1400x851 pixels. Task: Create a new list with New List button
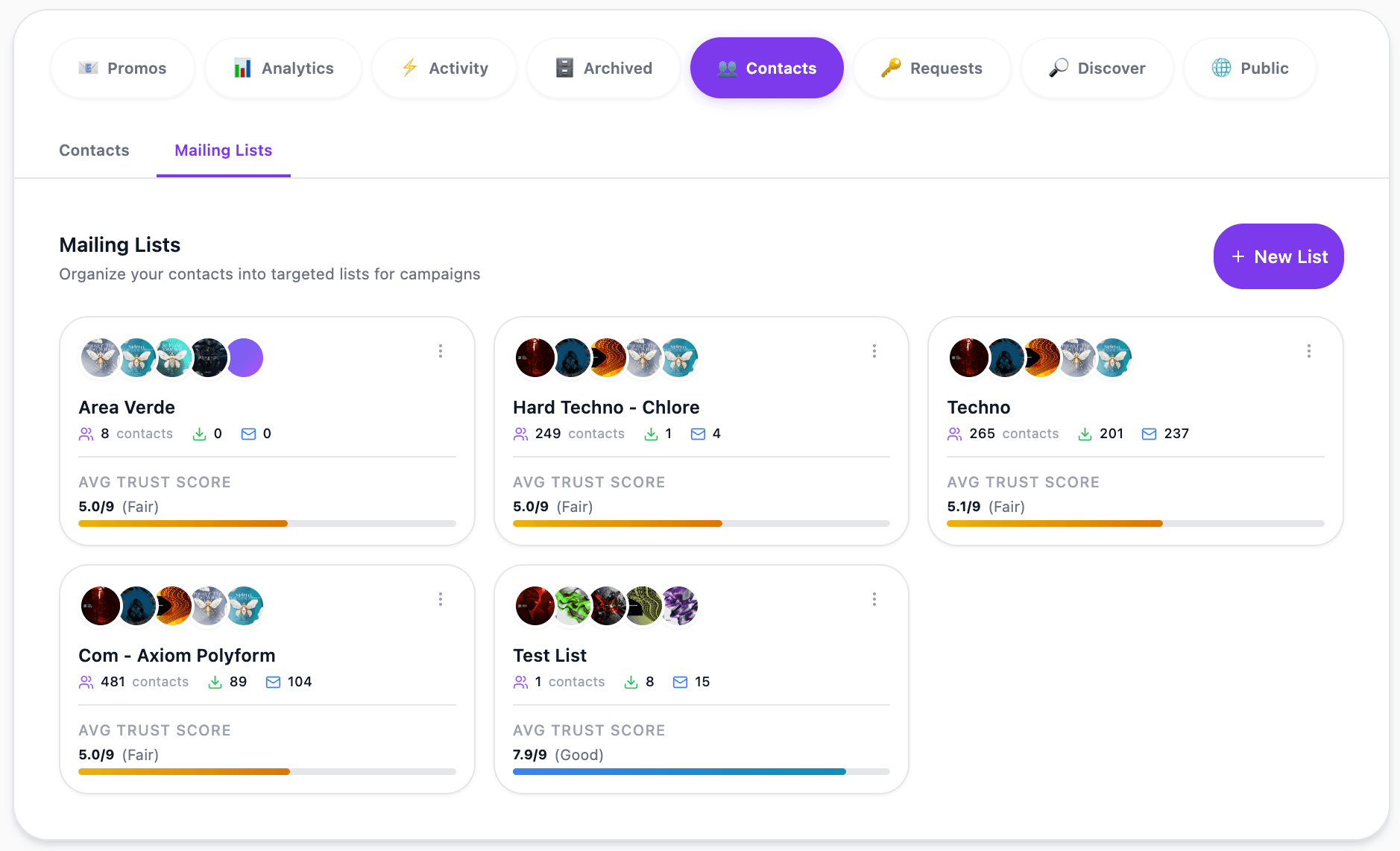tap(1278, 256)
